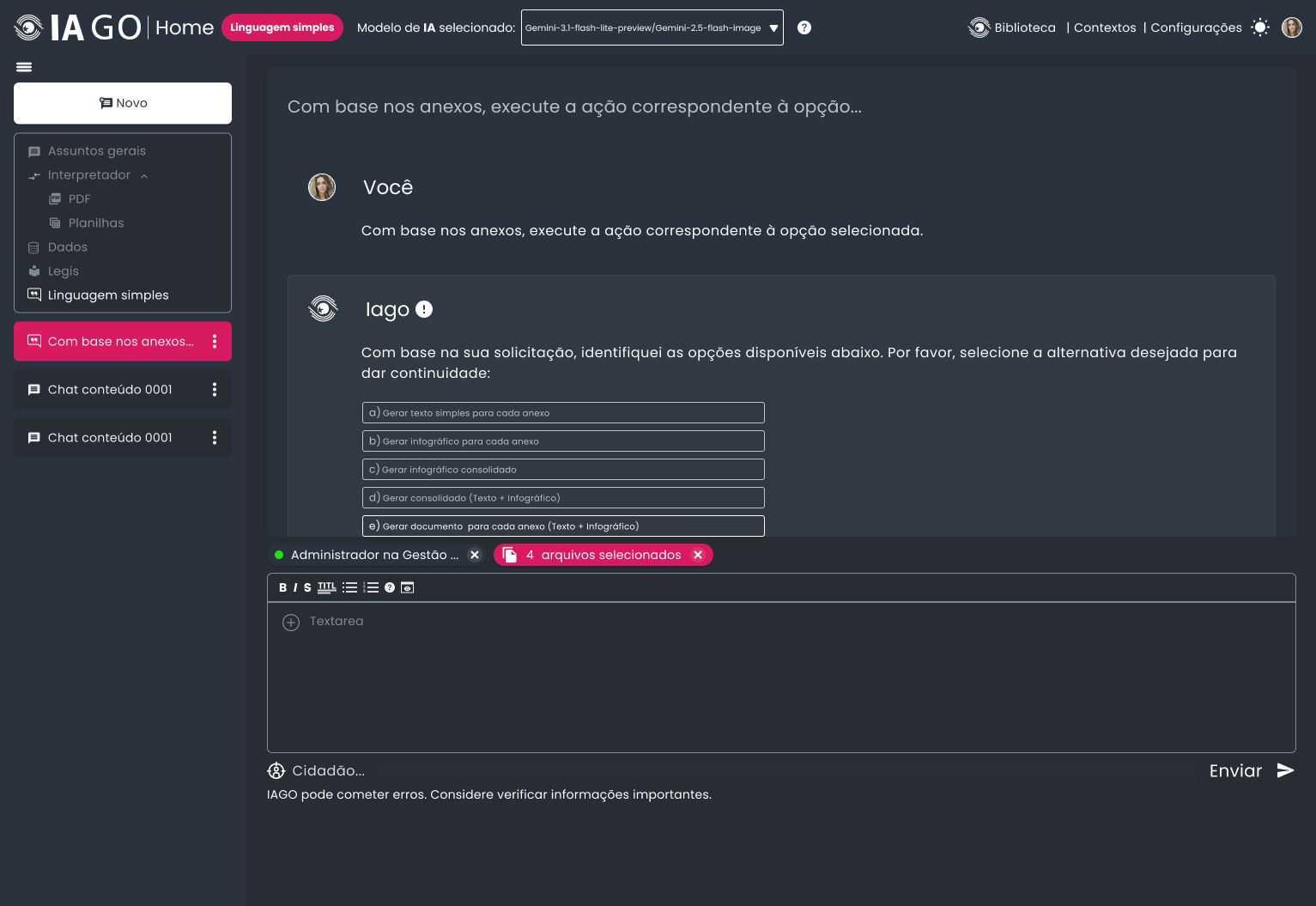The height and width of the screenshot is (906, 1316).
Task: Select option c) Gerar infográfico consolidado
Action: (563, 470)
